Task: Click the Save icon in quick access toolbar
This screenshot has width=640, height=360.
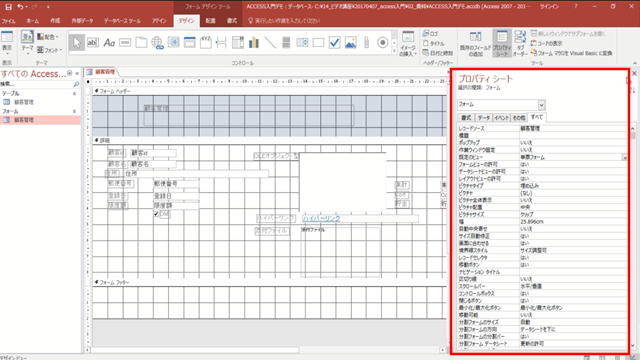Action: pyautogui.click(x=8, y=7)
